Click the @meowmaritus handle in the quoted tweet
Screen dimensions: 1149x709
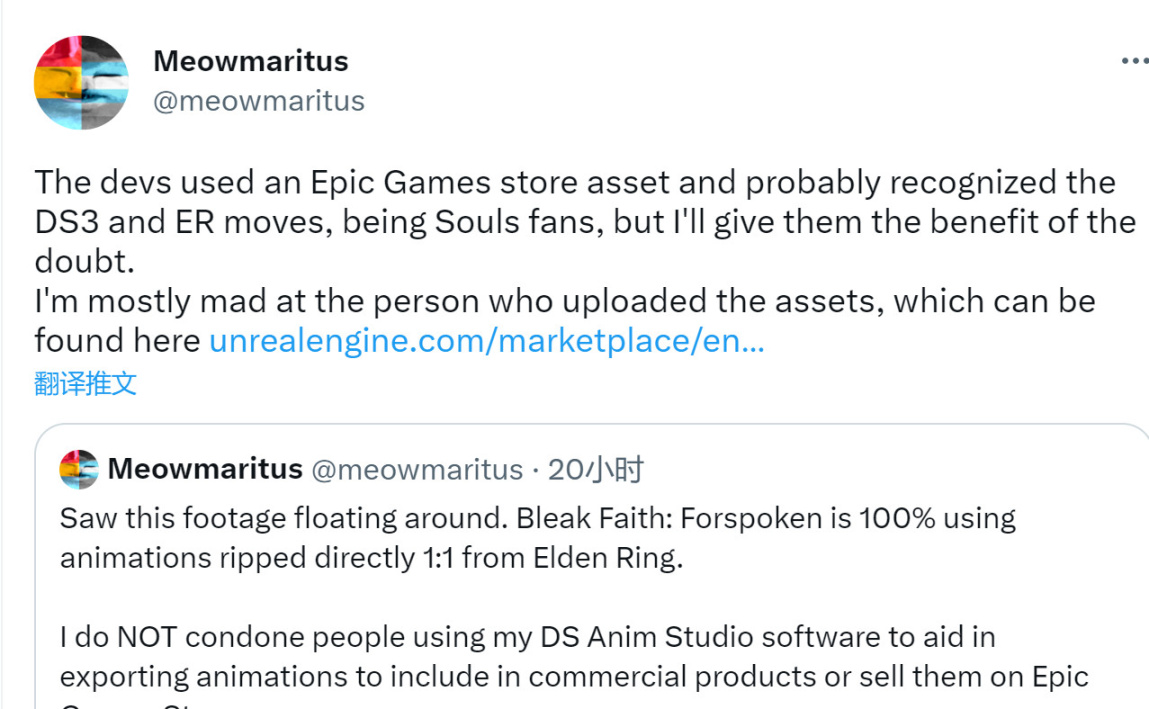coord(417,469)
